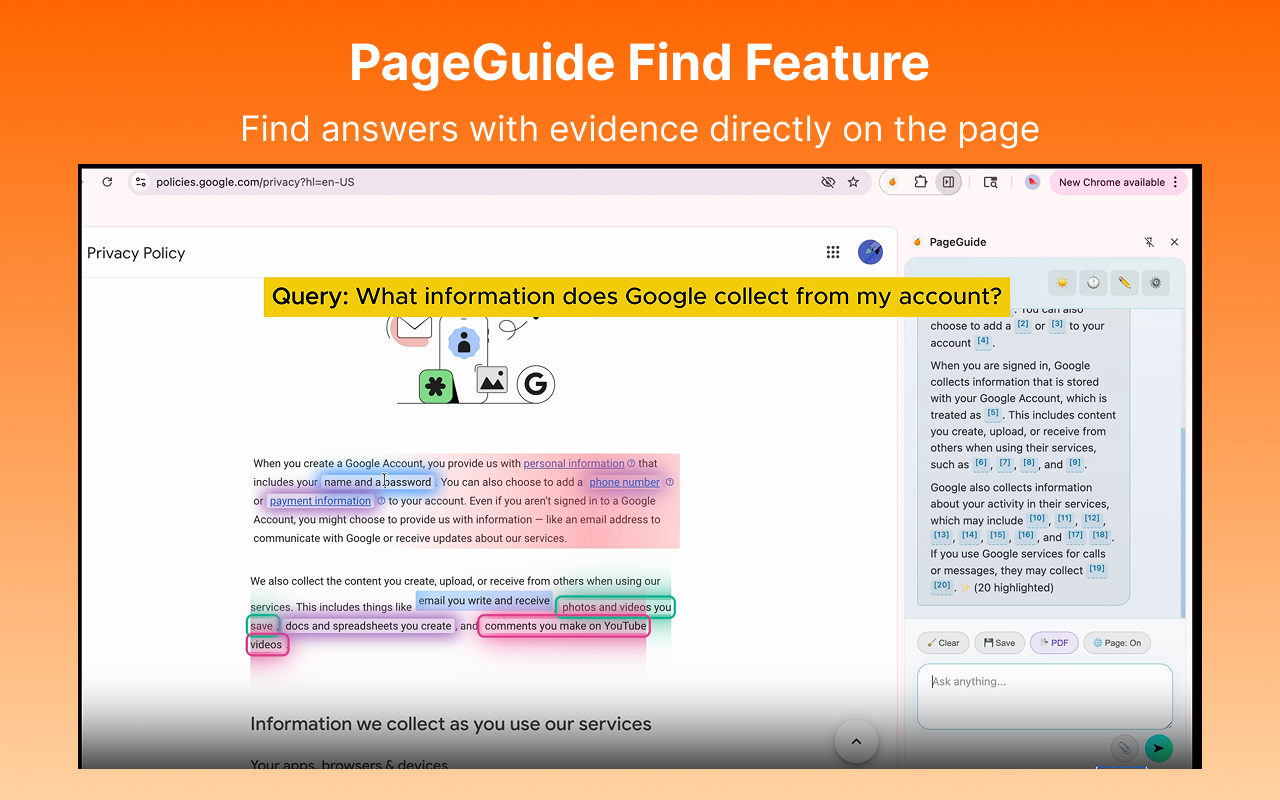This screenshot has width=1280, height=800.
Task: Jump to citation [16] in the answer
Action: click(1026, 535)
